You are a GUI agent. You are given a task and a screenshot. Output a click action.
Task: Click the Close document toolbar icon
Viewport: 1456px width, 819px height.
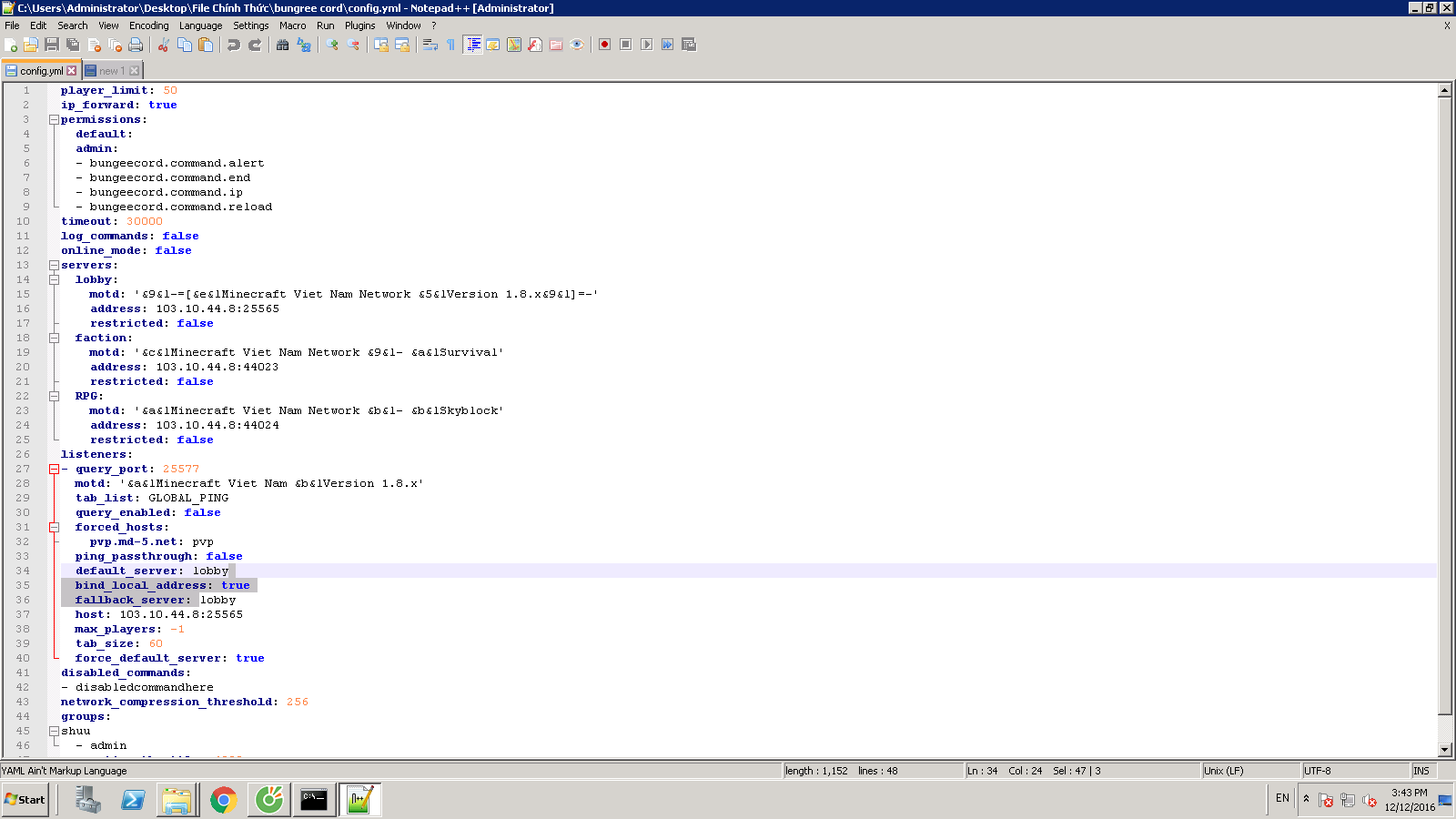(94, 45)
